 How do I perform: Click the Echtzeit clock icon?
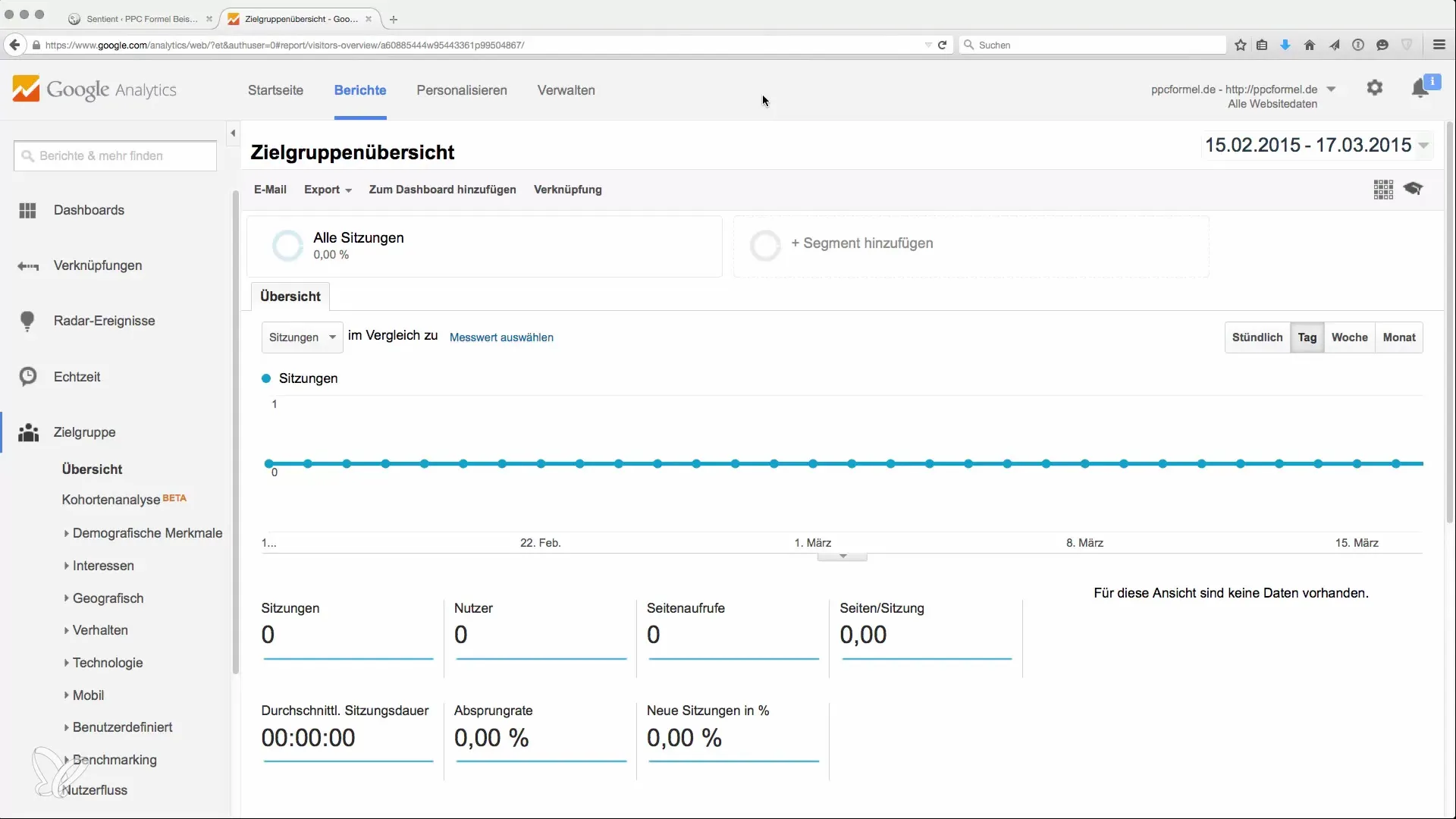[x=27, y=377]
